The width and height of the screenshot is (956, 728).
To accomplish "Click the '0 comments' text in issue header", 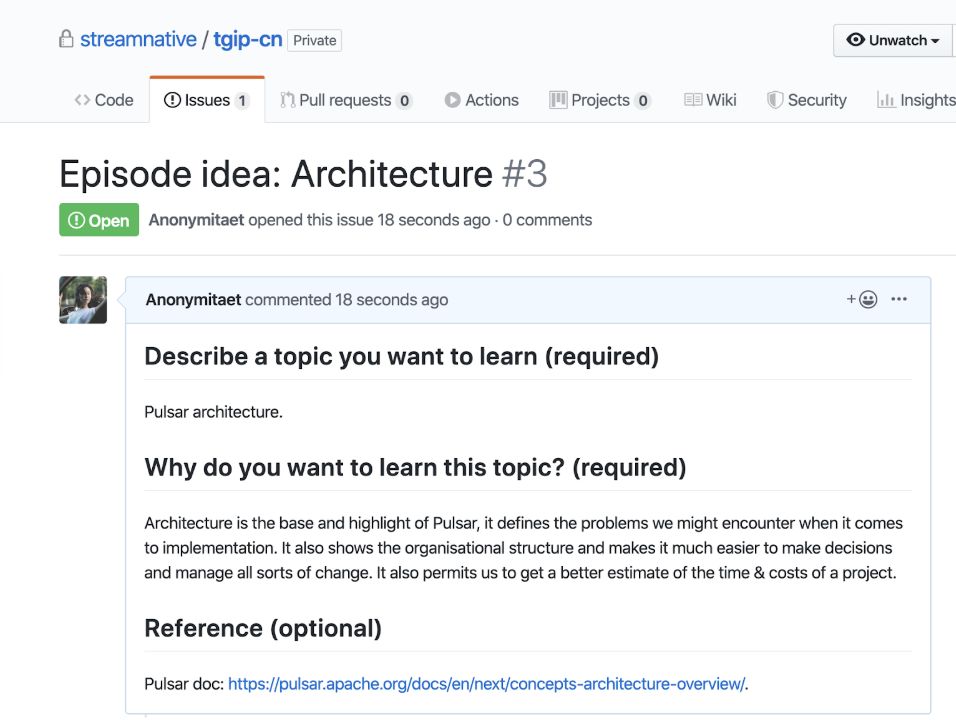I will click(548, 220).
